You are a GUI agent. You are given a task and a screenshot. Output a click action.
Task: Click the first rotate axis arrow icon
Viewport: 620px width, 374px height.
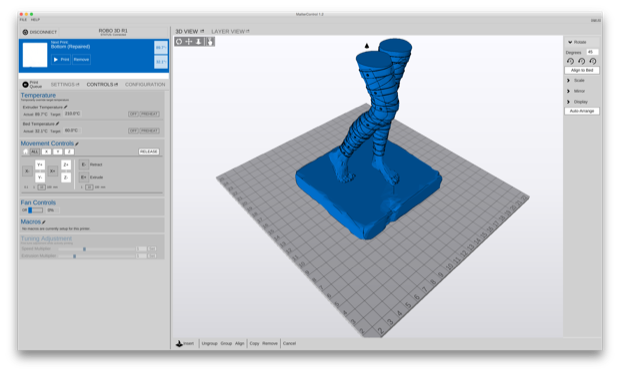coord(570,61)
